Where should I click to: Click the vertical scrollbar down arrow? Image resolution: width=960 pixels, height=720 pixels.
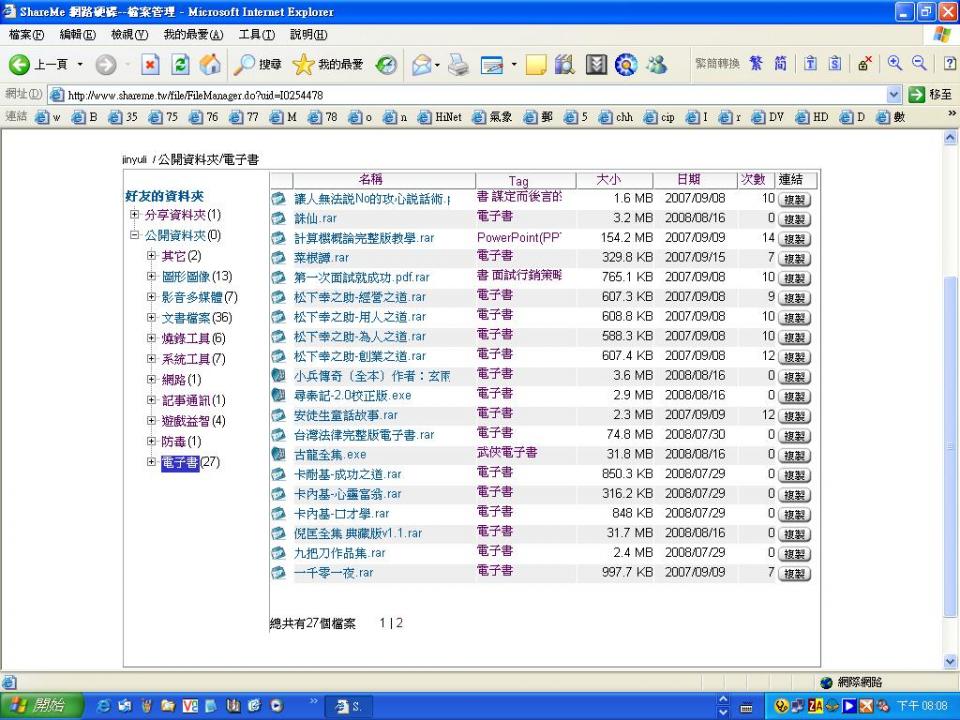tap(950, 661)
